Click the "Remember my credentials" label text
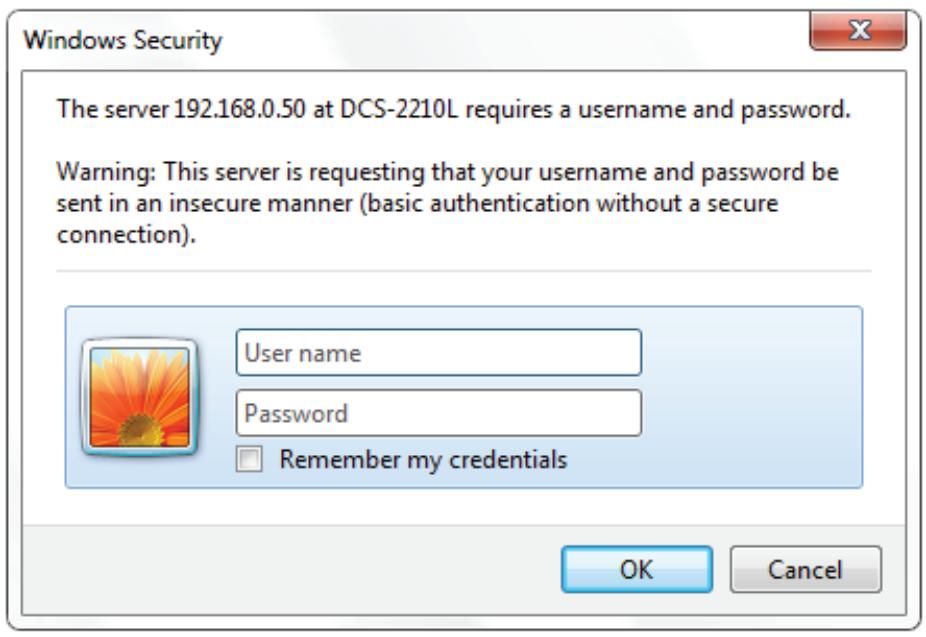This screenshot has height=637, width=926. (x=423, y=460)
